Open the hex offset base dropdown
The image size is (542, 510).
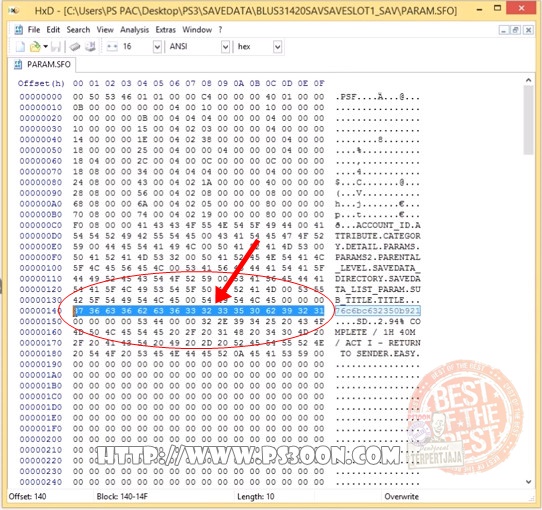click(277, 46)
